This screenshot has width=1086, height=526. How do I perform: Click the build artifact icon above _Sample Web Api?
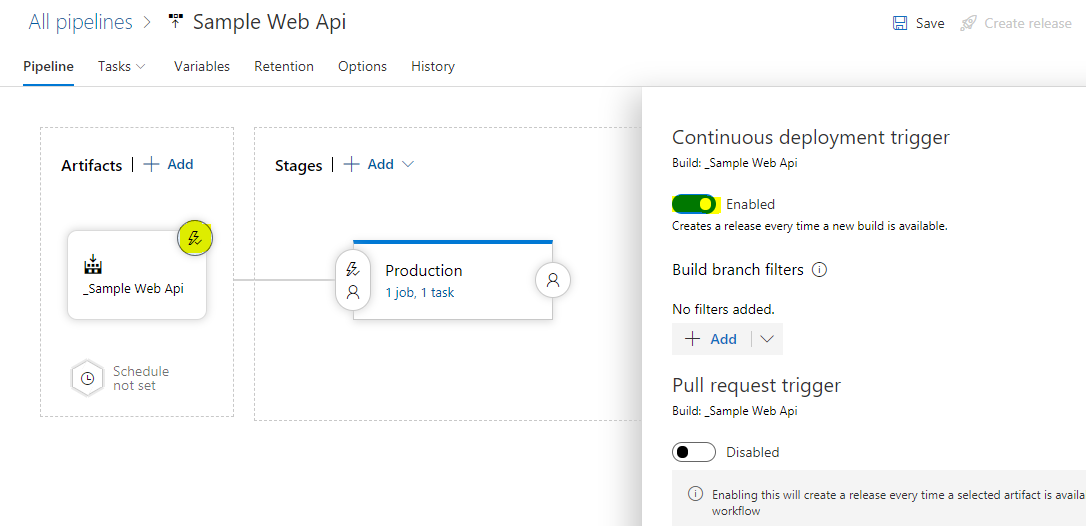coord(93,265)
